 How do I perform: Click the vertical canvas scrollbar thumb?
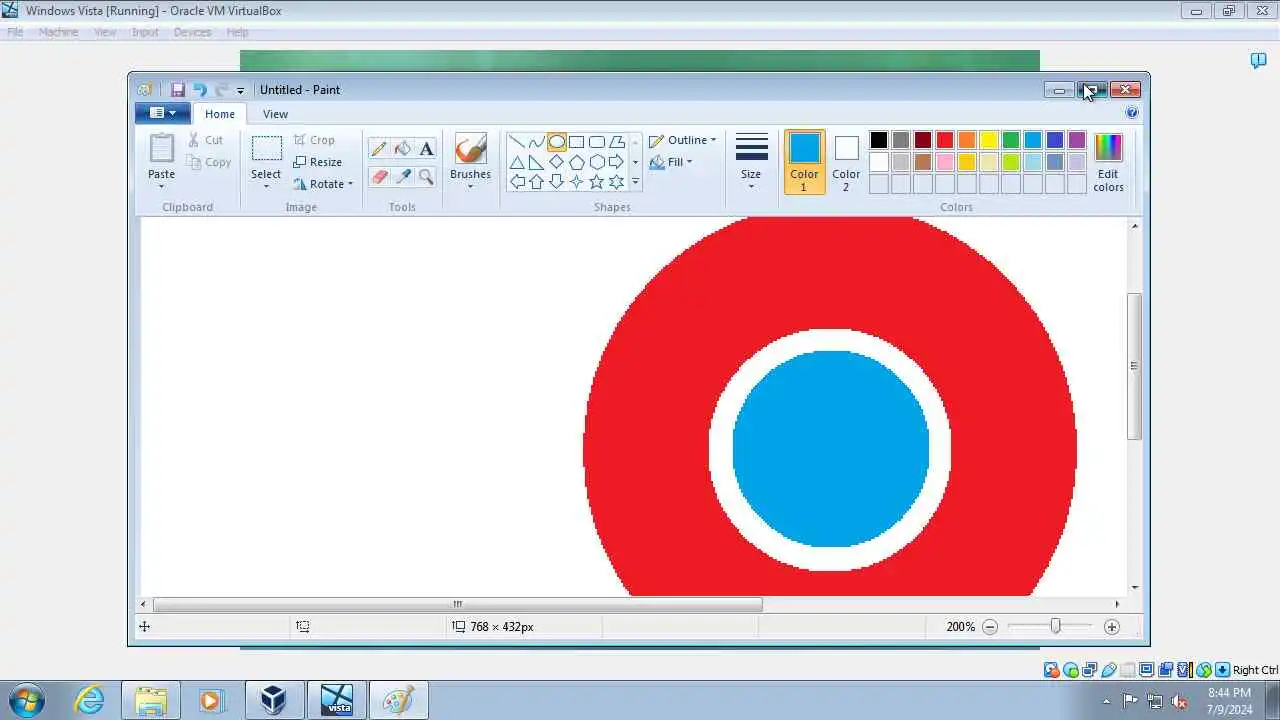[x=1134, y=366]
